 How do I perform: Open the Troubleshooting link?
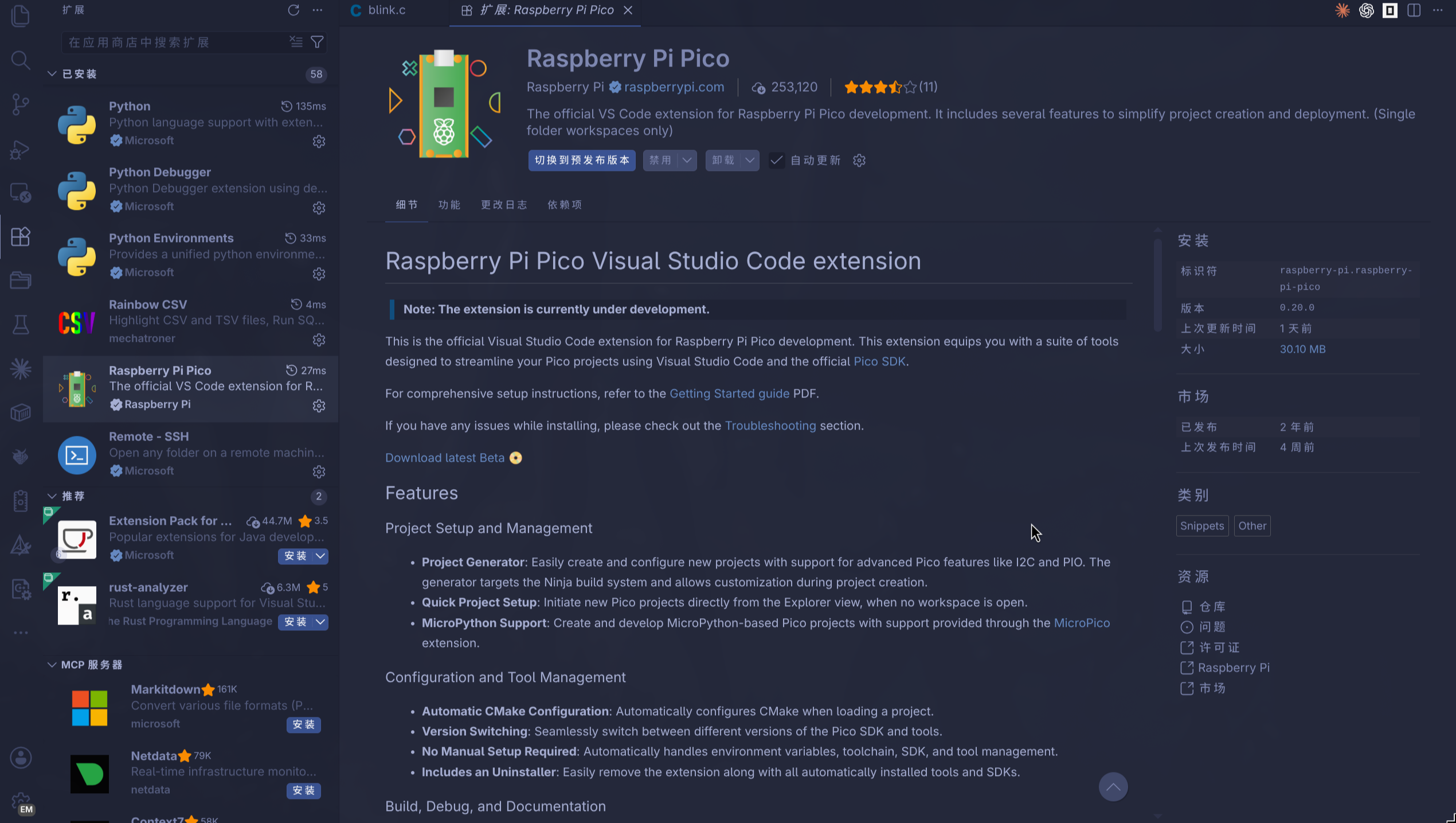[770, 426]
